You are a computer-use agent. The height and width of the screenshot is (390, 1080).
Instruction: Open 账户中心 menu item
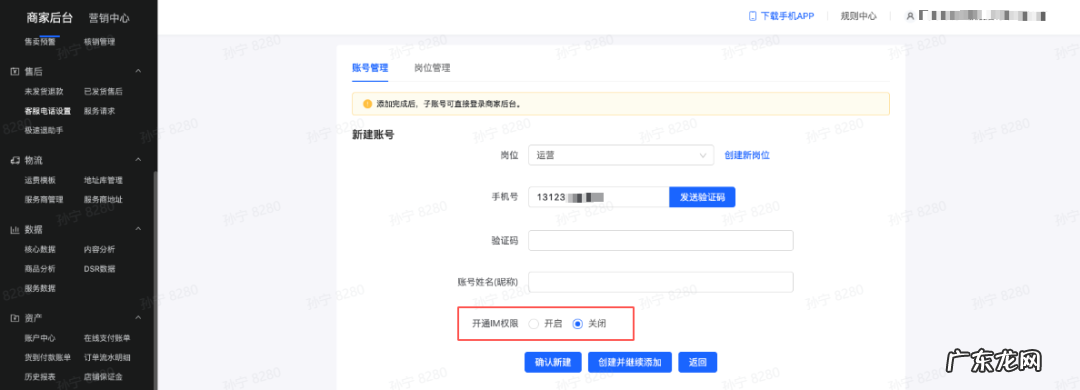tap(40, 338)
